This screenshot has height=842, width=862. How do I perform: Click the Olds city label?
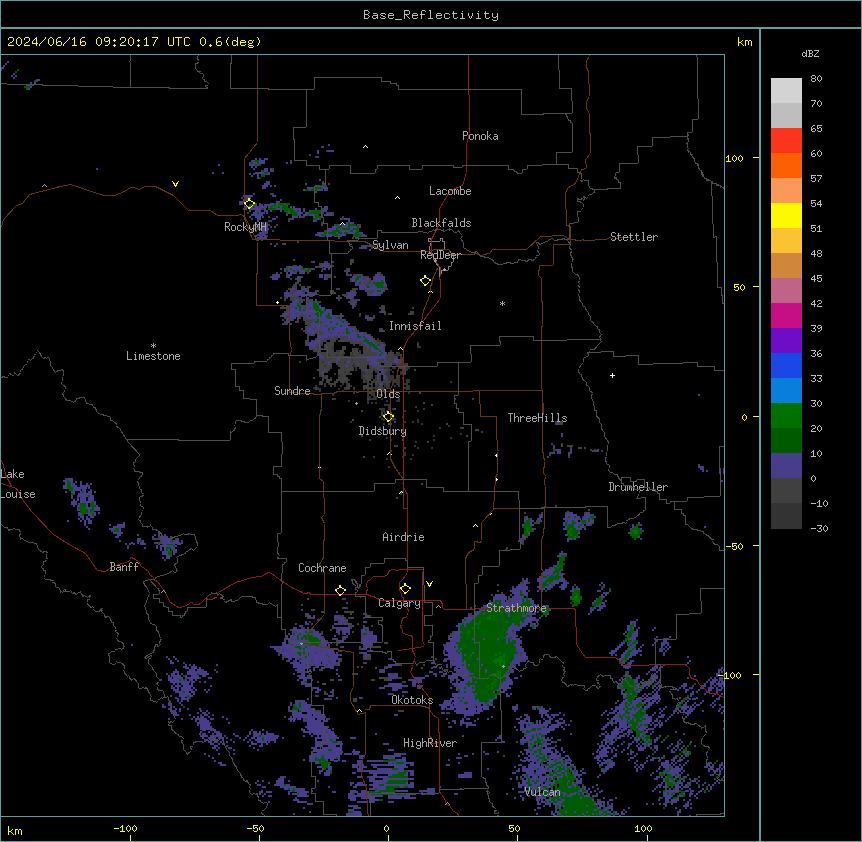(388, 394)
